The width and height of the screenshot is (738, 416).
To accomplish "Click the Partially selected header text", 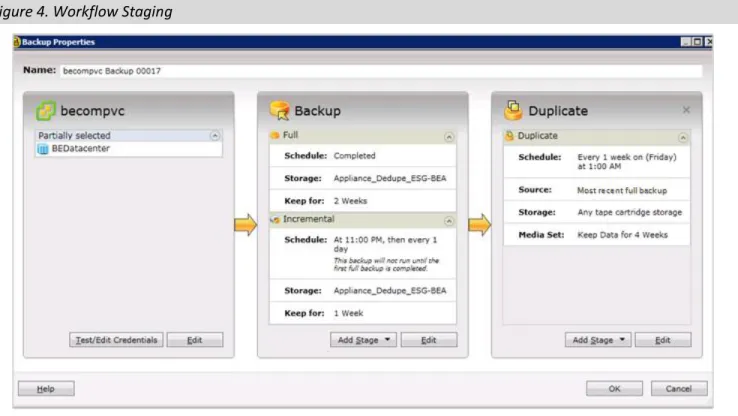I will coord(74,136).
